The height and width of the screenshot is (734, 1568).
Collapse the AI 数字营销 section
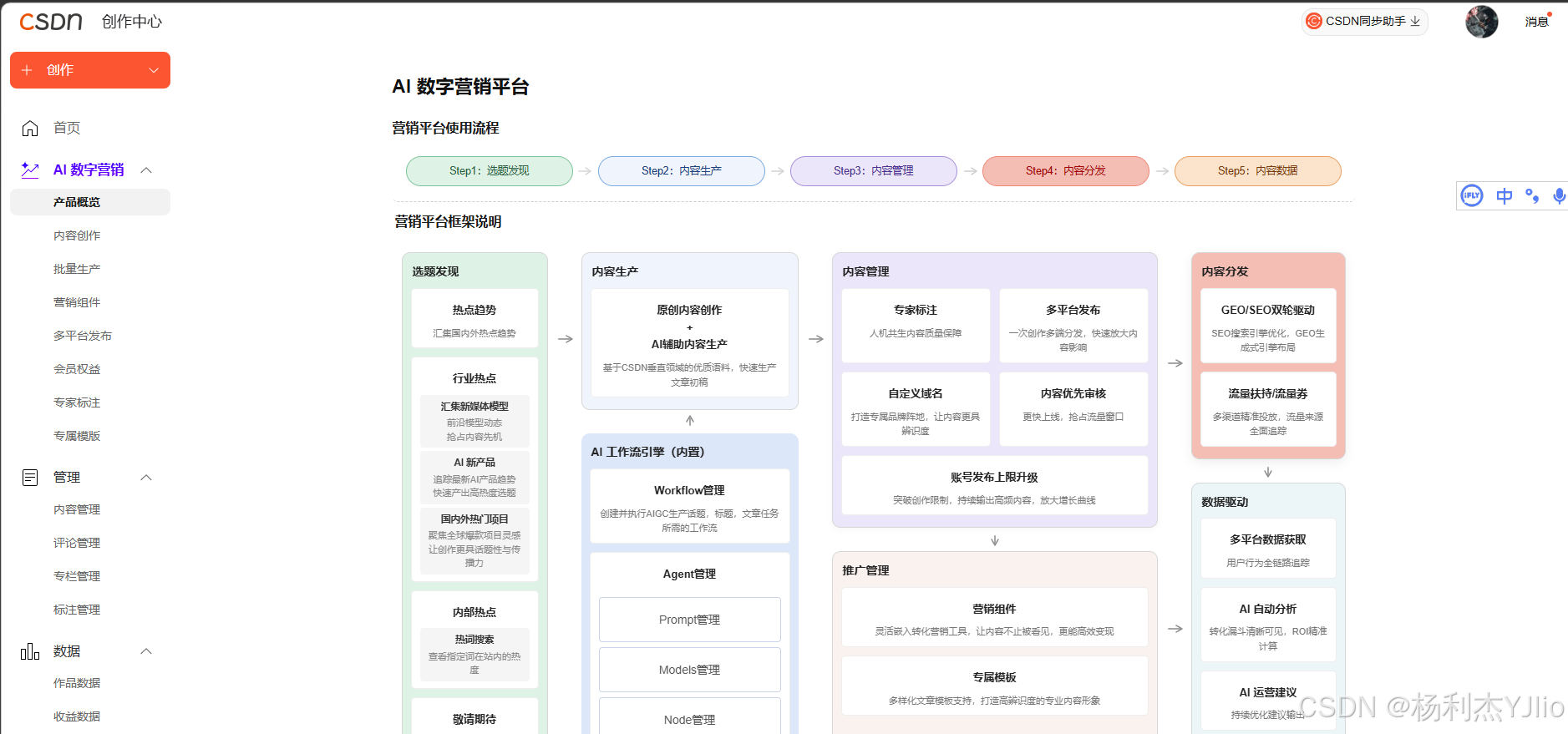click(146, 170)
